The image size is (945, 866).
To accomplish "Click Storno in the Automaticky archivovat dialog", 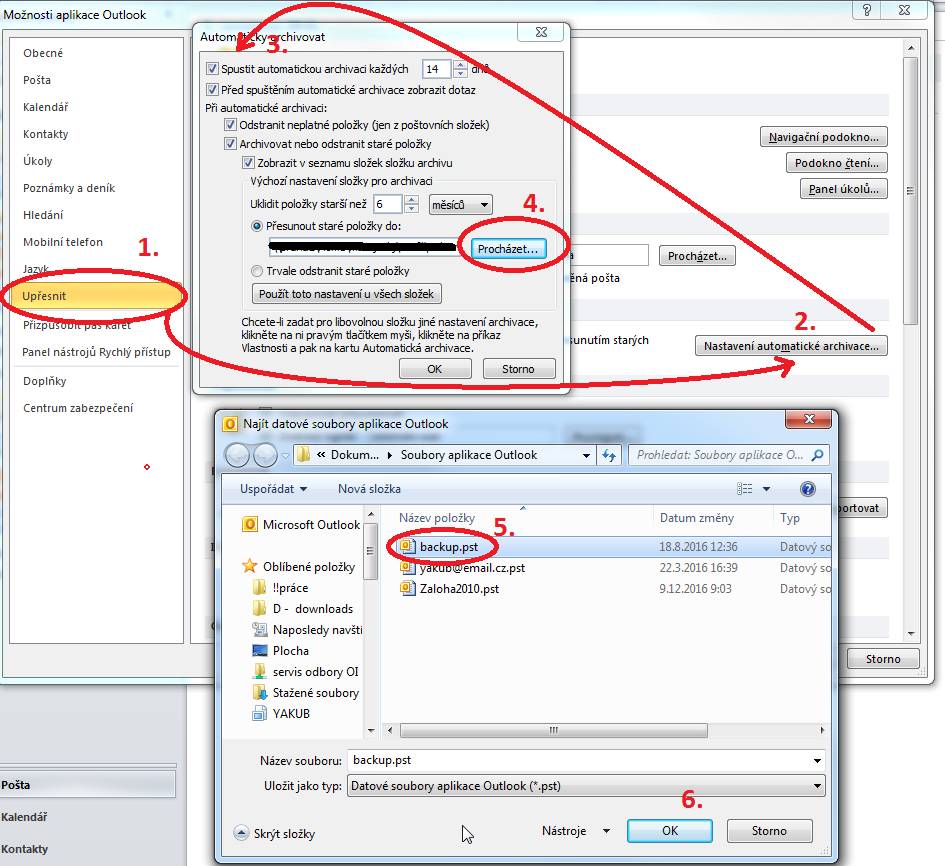I will point(518,369).
